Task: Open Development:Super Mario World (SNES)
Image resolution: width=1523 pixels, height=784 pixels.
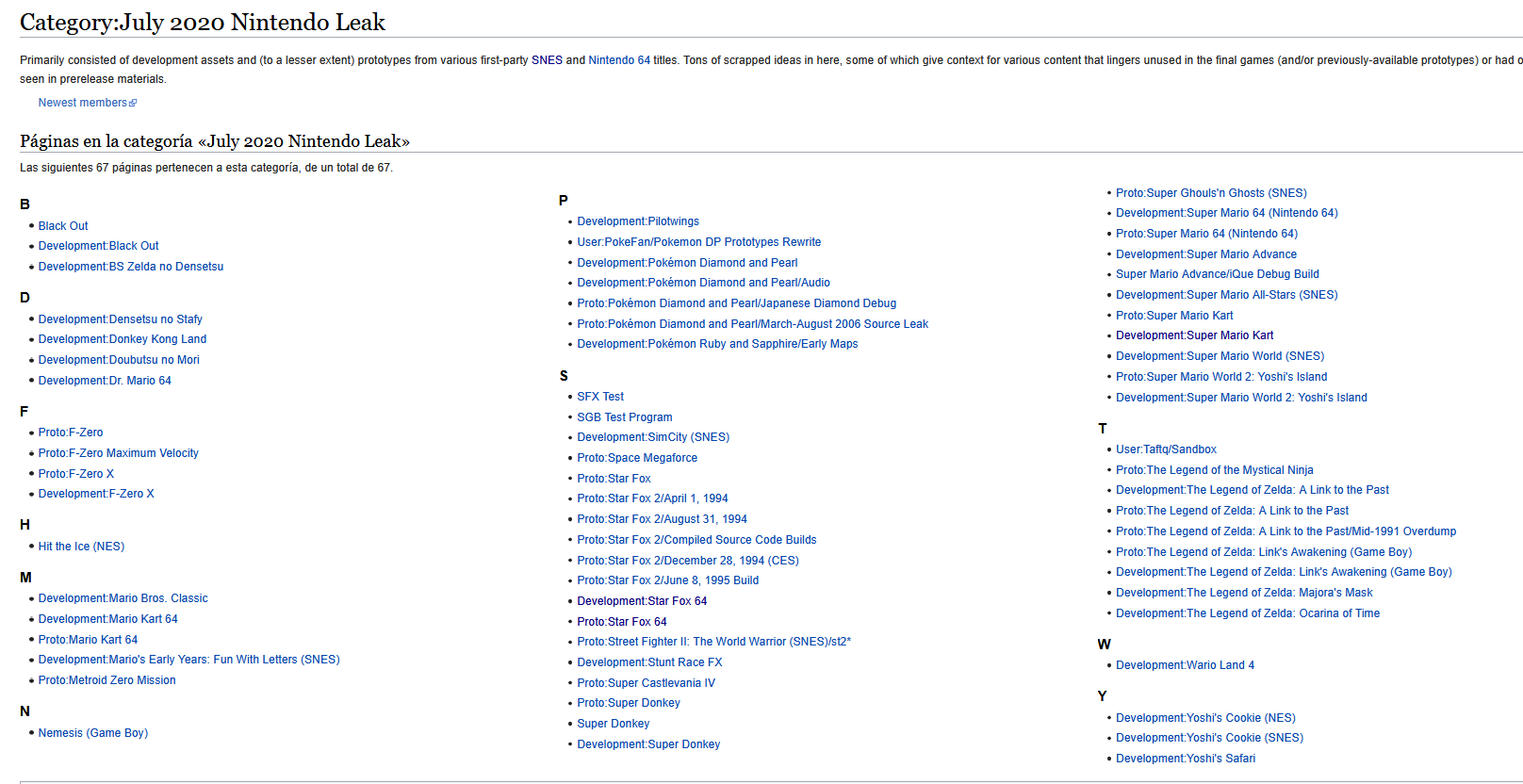Action: 1220,356
